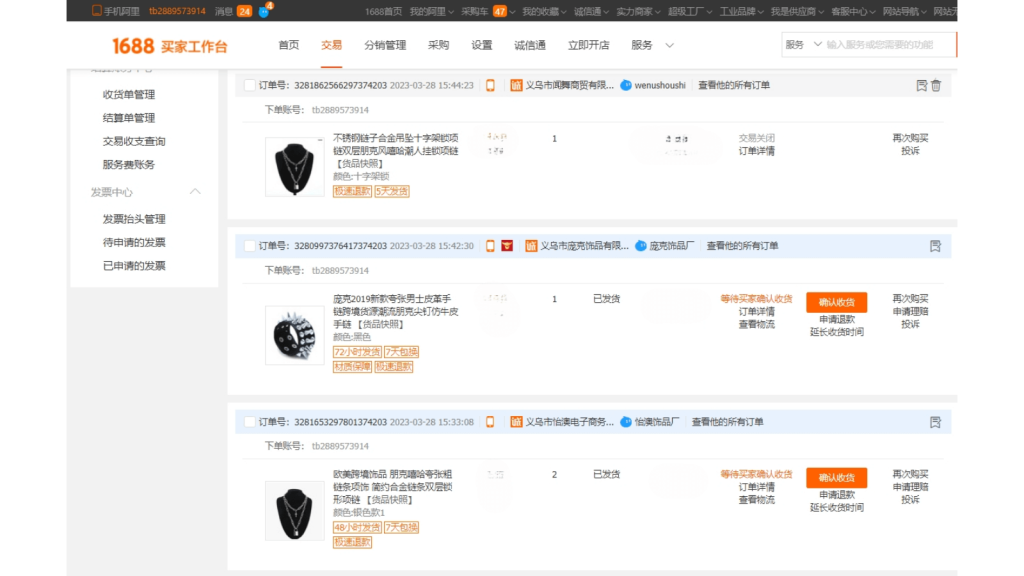Screen dimensions: 1024x576
Task: Click 确认收货 button on the 庞克 bracelet order
Action: pos(839,303)
